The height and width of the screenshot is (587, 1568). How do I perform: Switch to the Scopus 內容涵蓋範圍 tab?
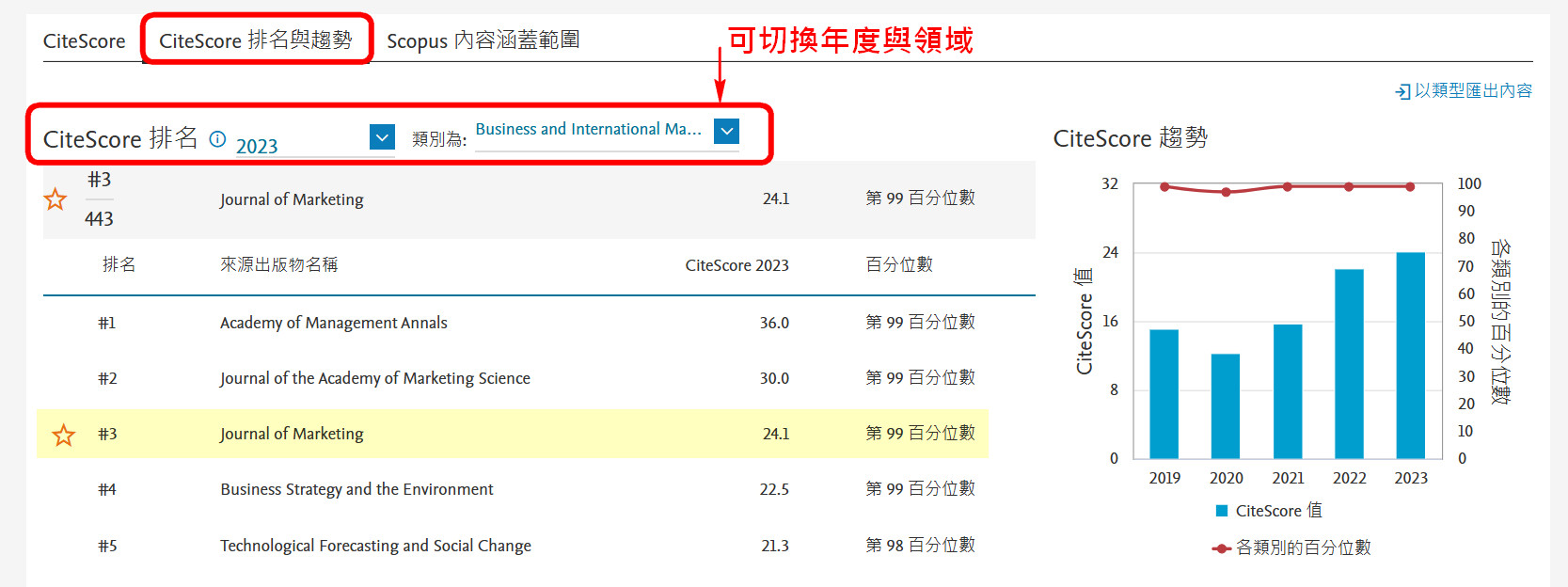(483, 40)
